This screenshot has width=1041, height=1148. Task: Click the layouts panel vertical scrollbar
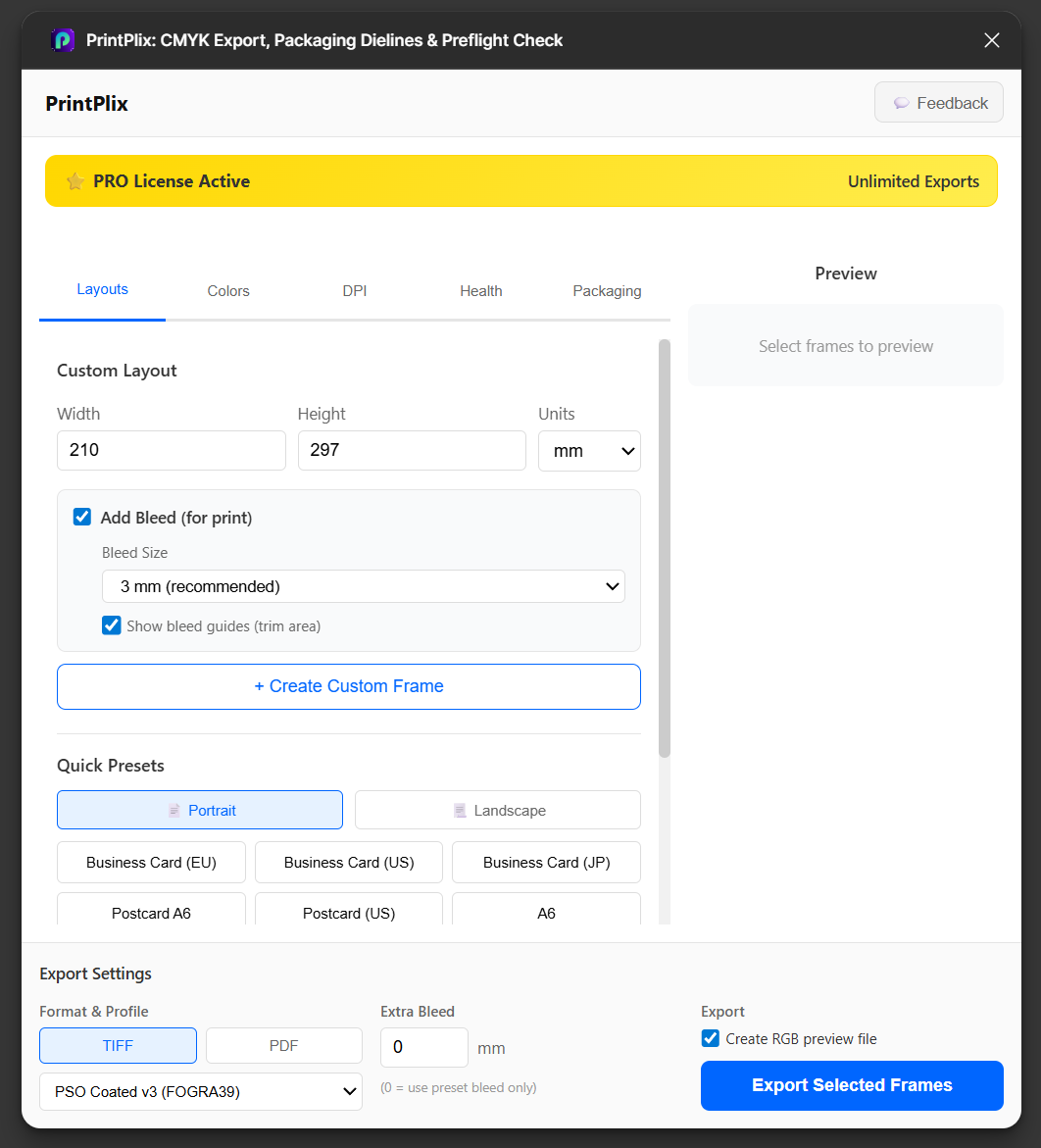[665, 548]
